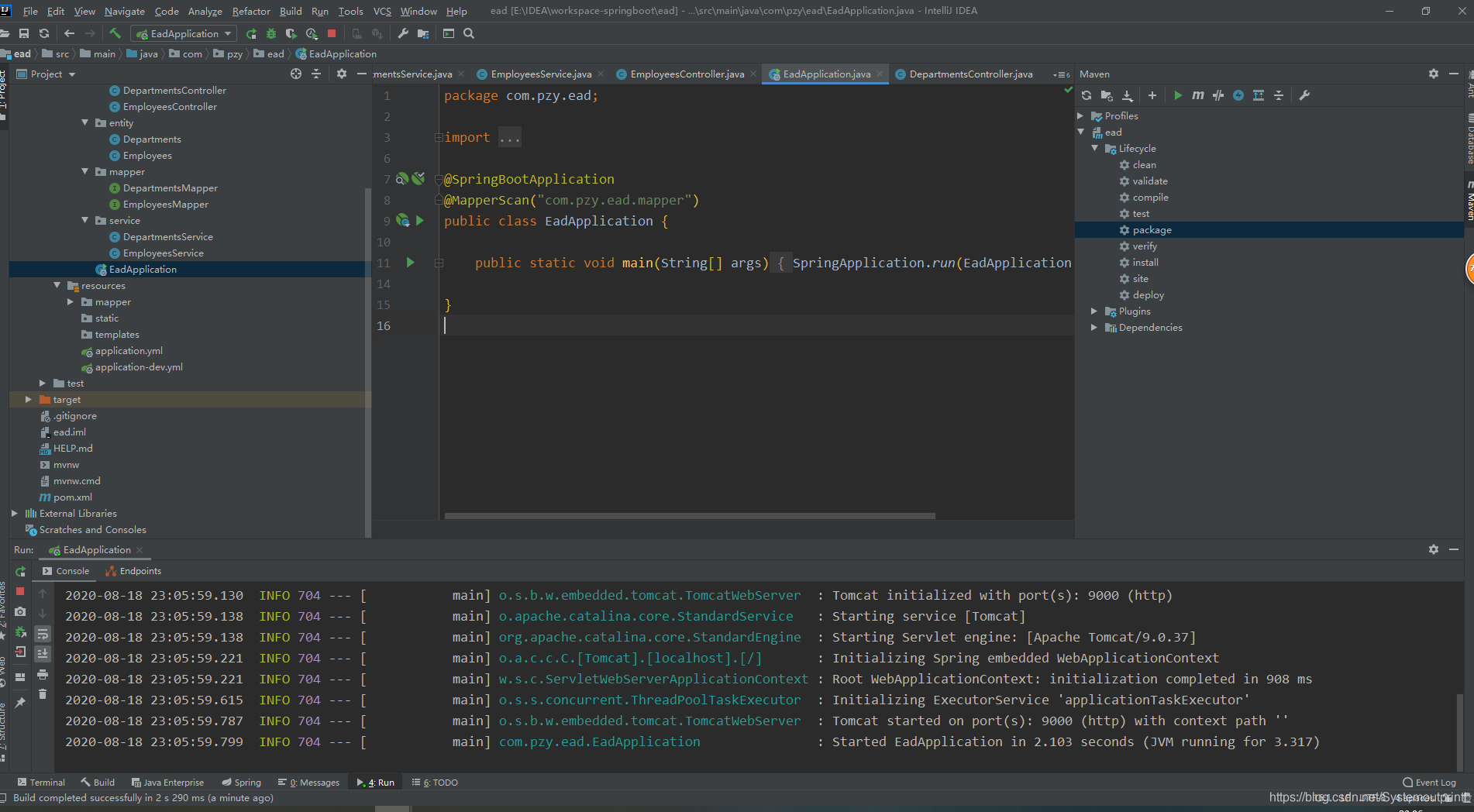The image size is (1474, 812).
Task: Click the Run Maven Build green arrow
Action: pos(1178,95)
